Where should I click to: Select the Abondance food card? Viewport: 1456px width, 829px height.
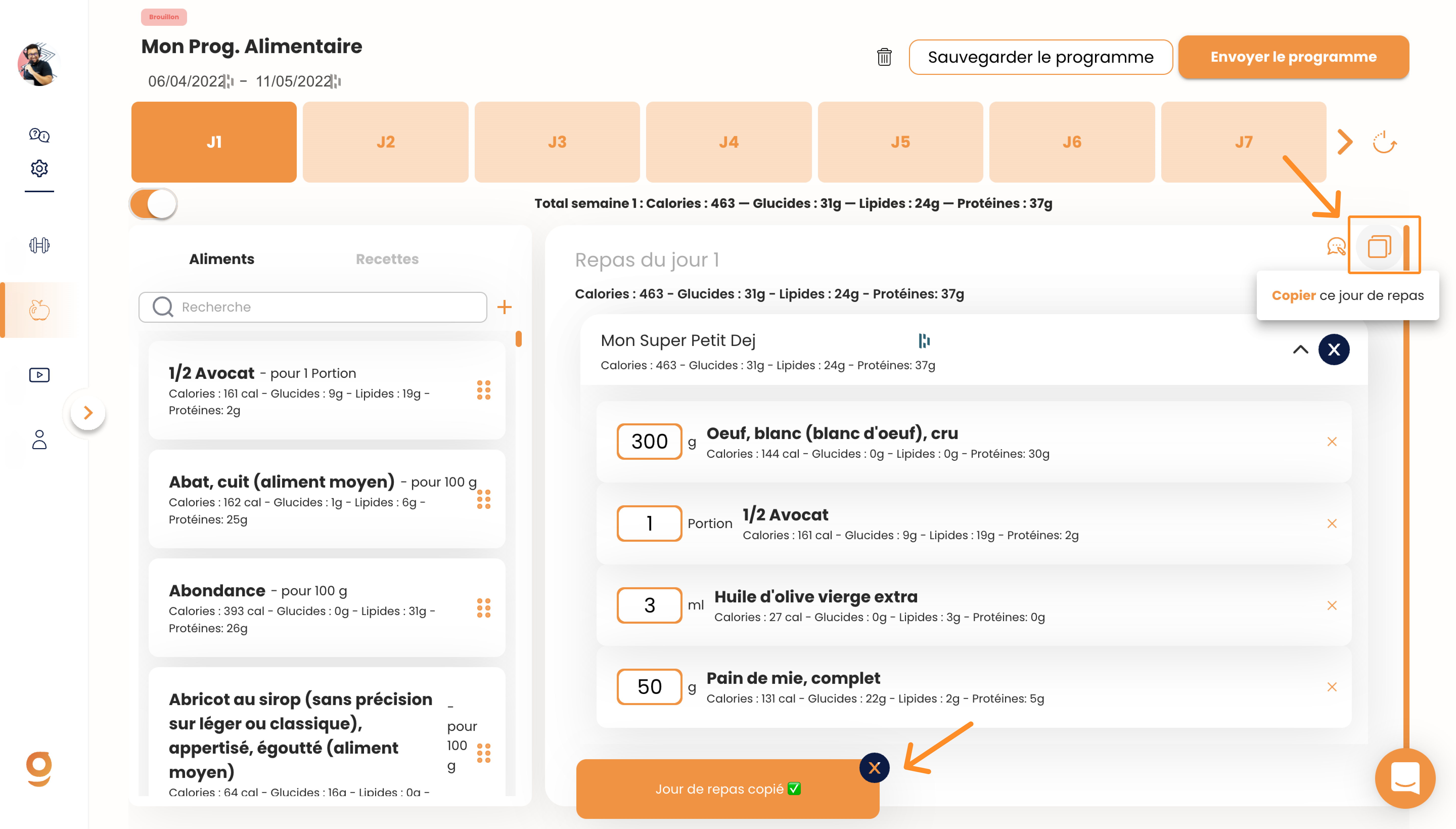pos(327,608)
